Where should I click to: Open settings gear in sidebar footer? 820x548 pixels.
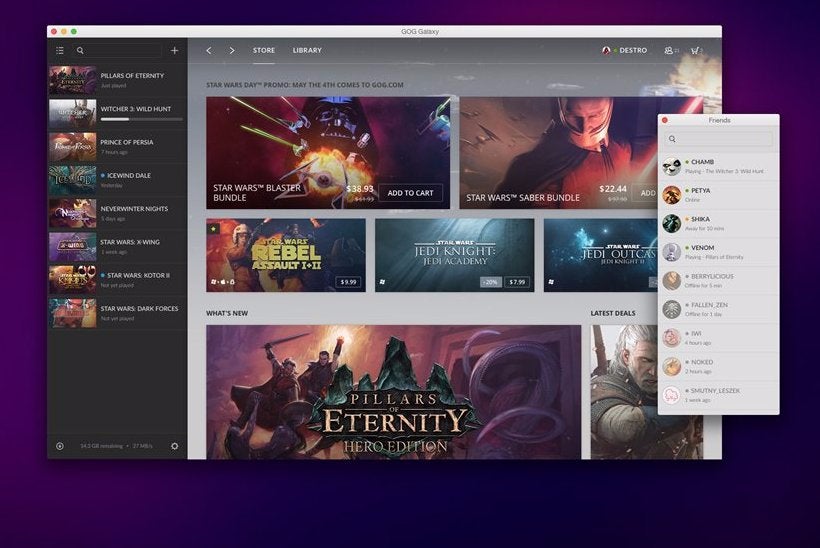pyautogui.click(x=175, y=446)
